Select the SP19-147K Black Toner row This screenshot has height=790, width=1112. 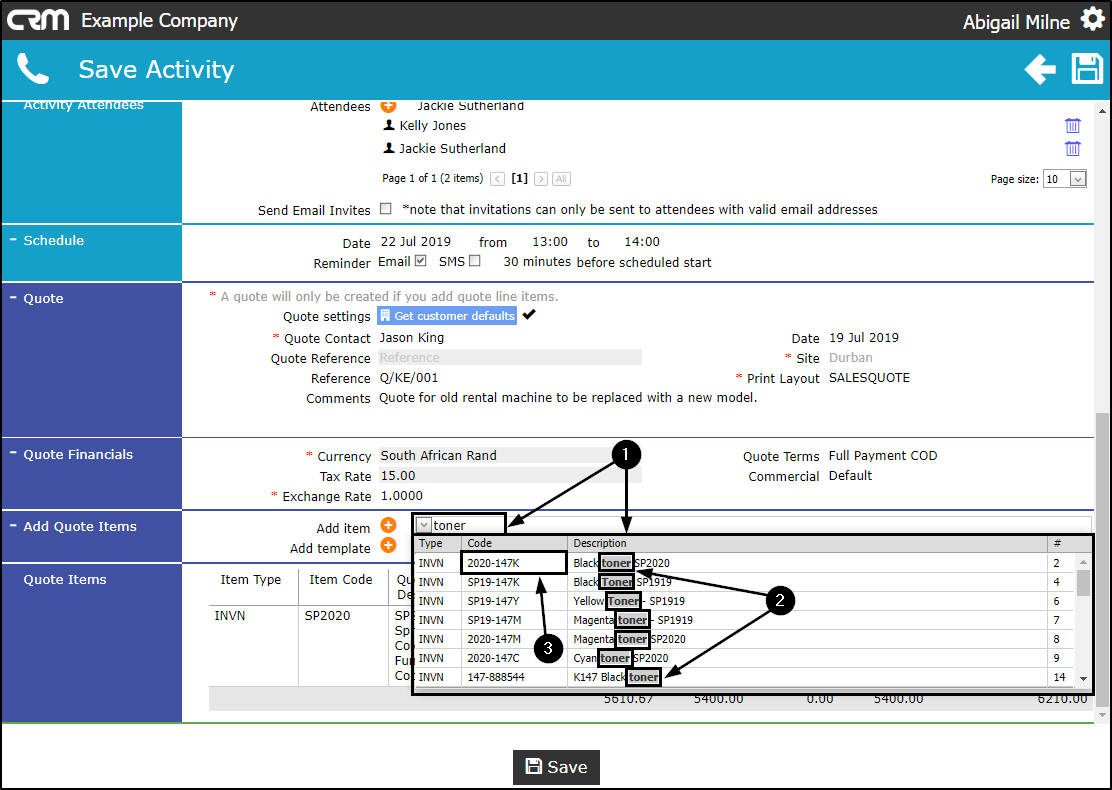[743, 582]
